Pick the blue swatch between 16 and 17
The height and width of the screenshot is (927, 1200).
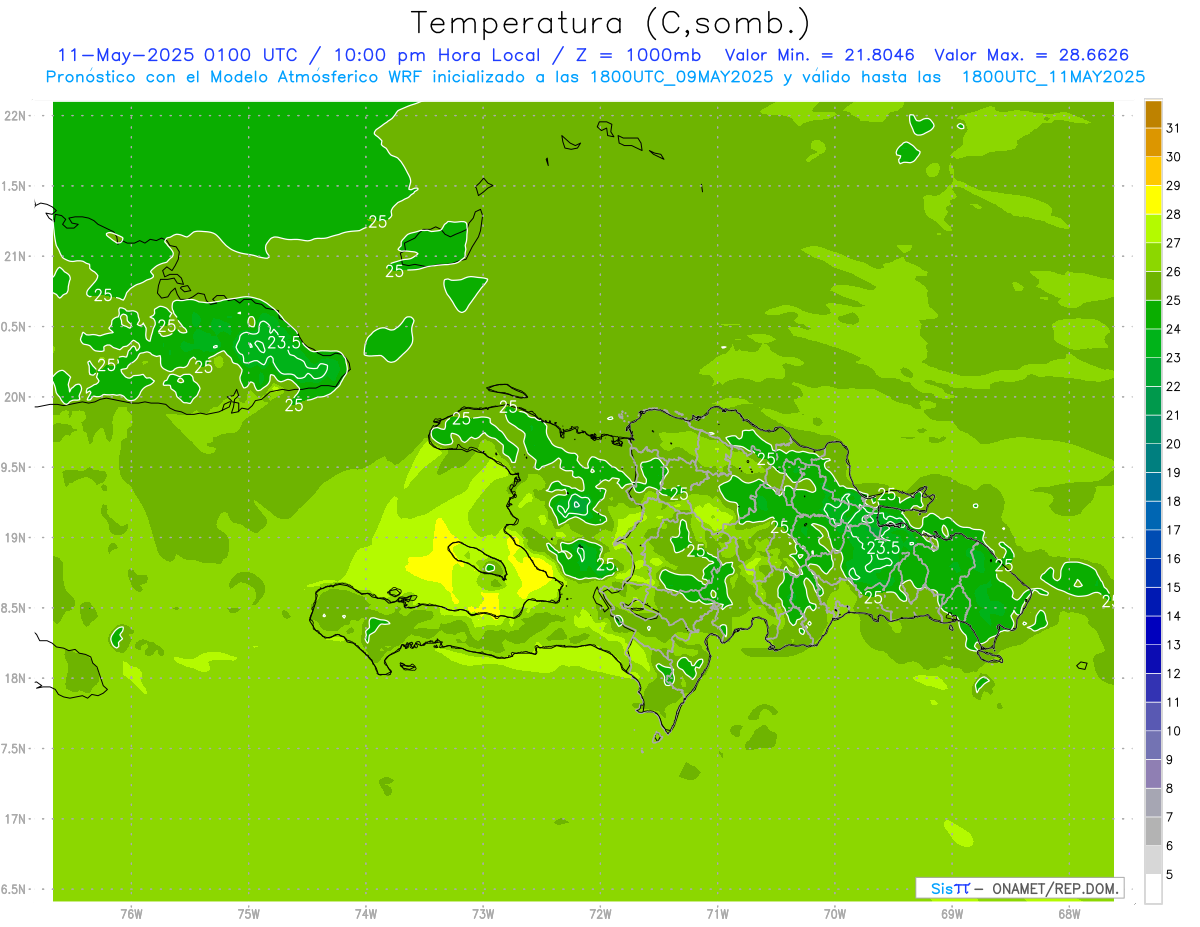(1153, 545)
